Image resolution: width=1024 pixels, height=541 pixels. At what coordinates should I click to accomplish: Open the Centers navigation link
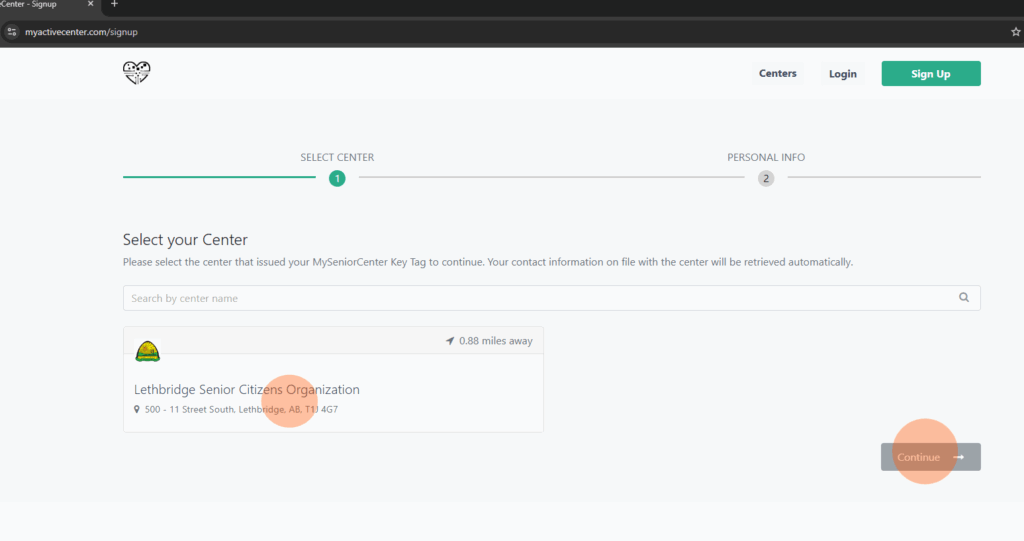(777, 74)
